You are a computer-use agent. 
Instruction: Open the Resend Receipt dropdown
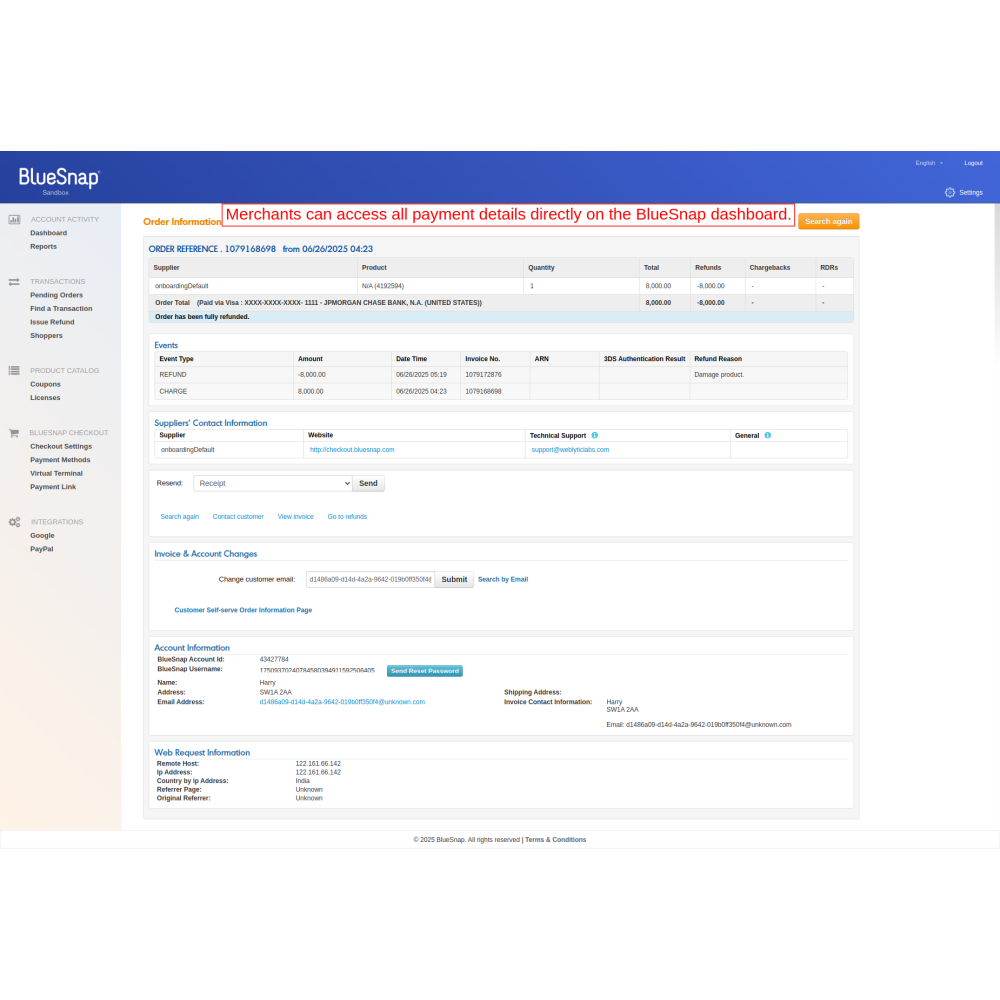272,483
